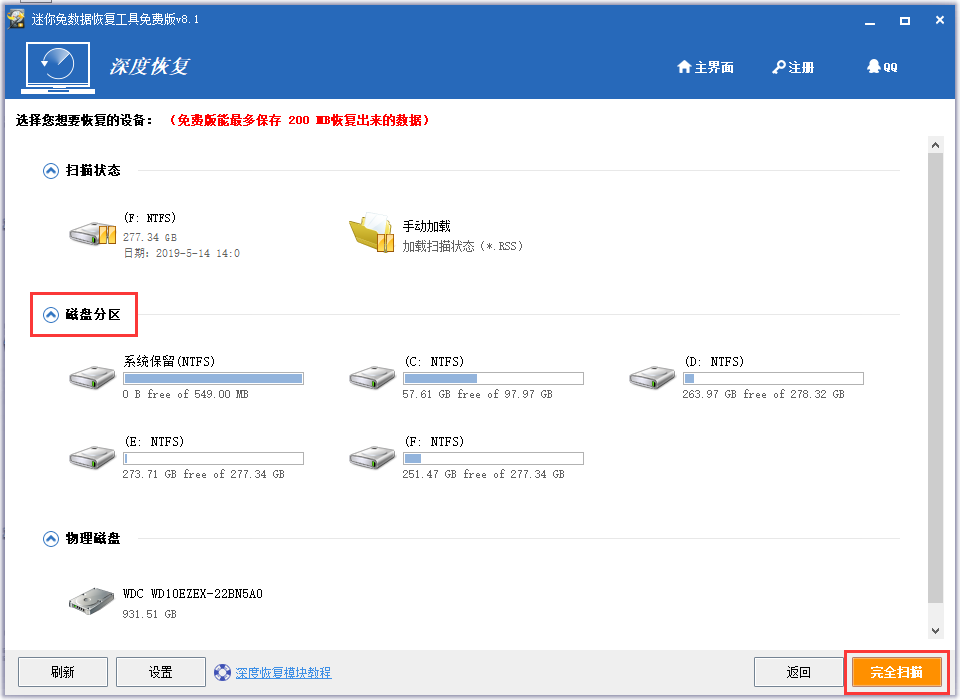Select the E: NTFS partition drive icon
This screenshot has width=960, height=700.
[92, 457]
